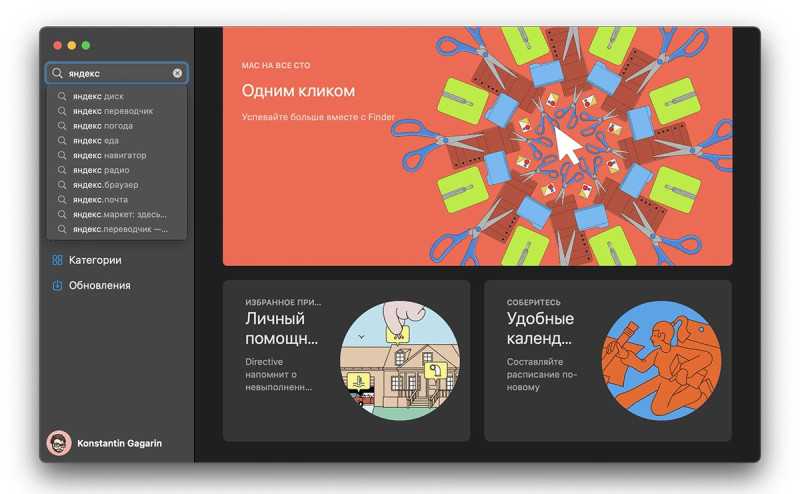Open Konstantin Gagarin account

[105, 443]
